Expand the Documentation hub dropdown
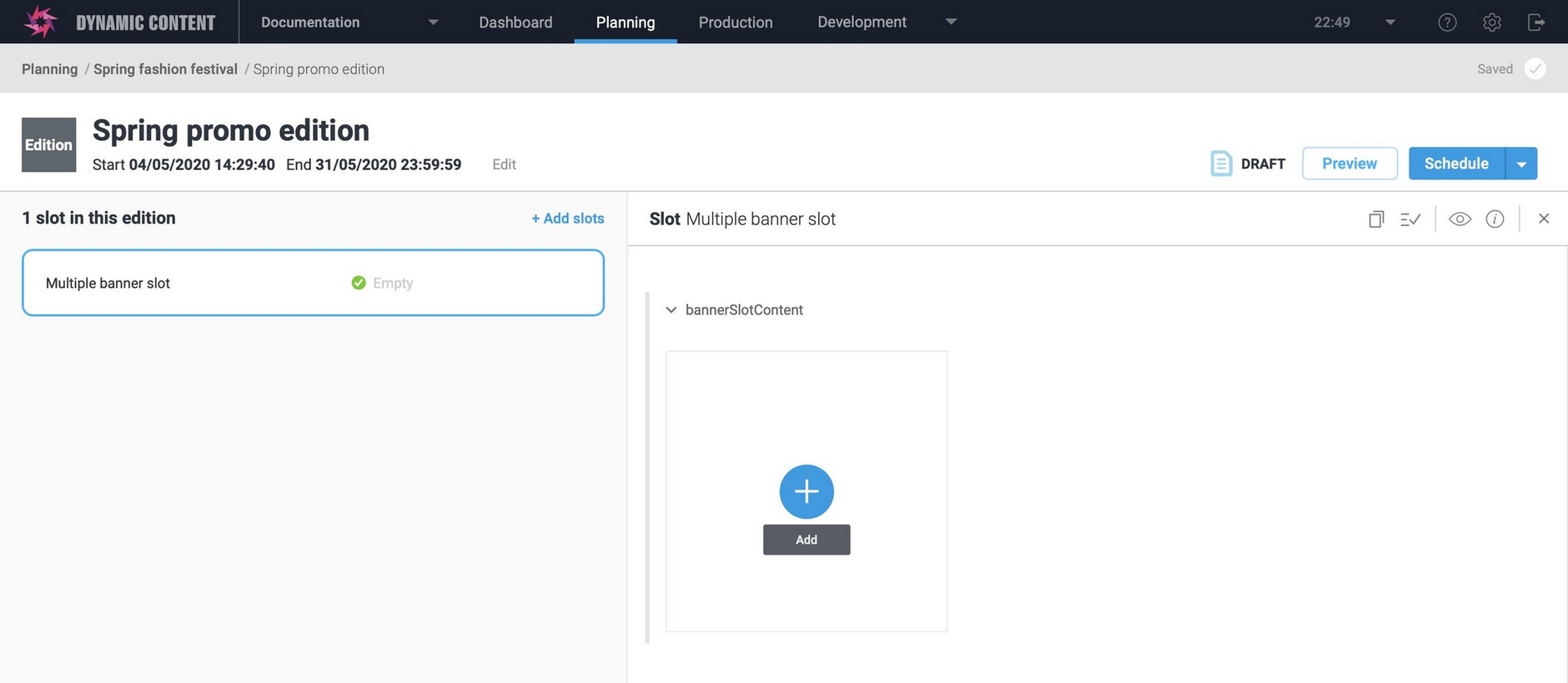This screenshot has width=1568, height=683. click(433, 23)
